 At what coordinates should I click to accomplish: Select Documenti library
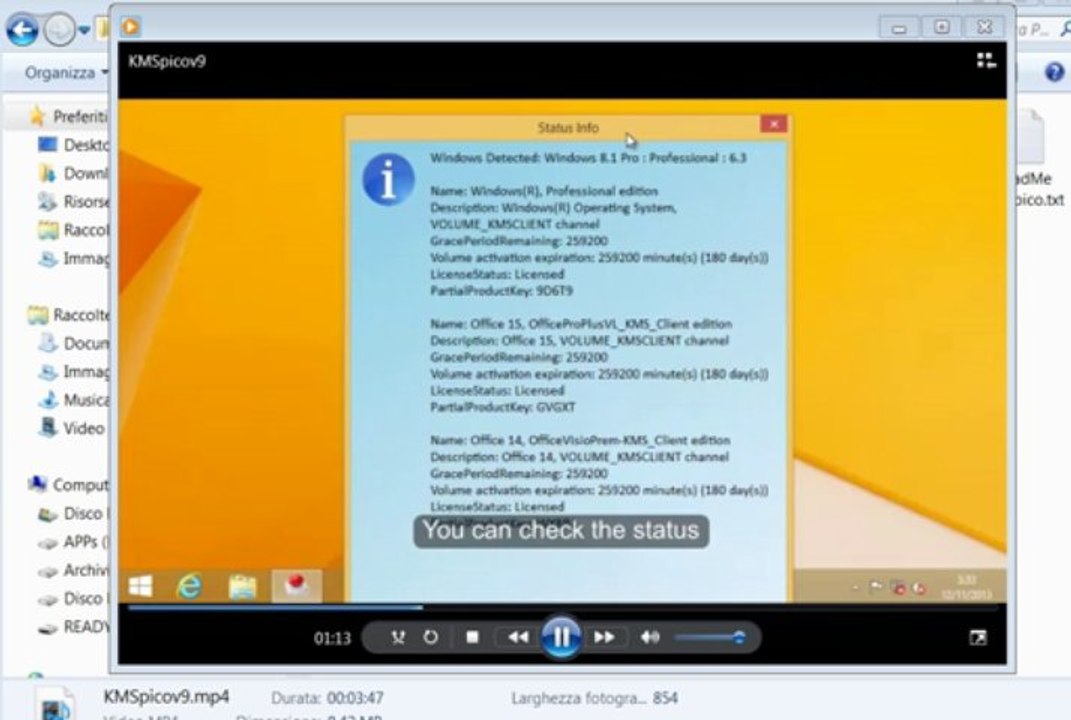73,343
